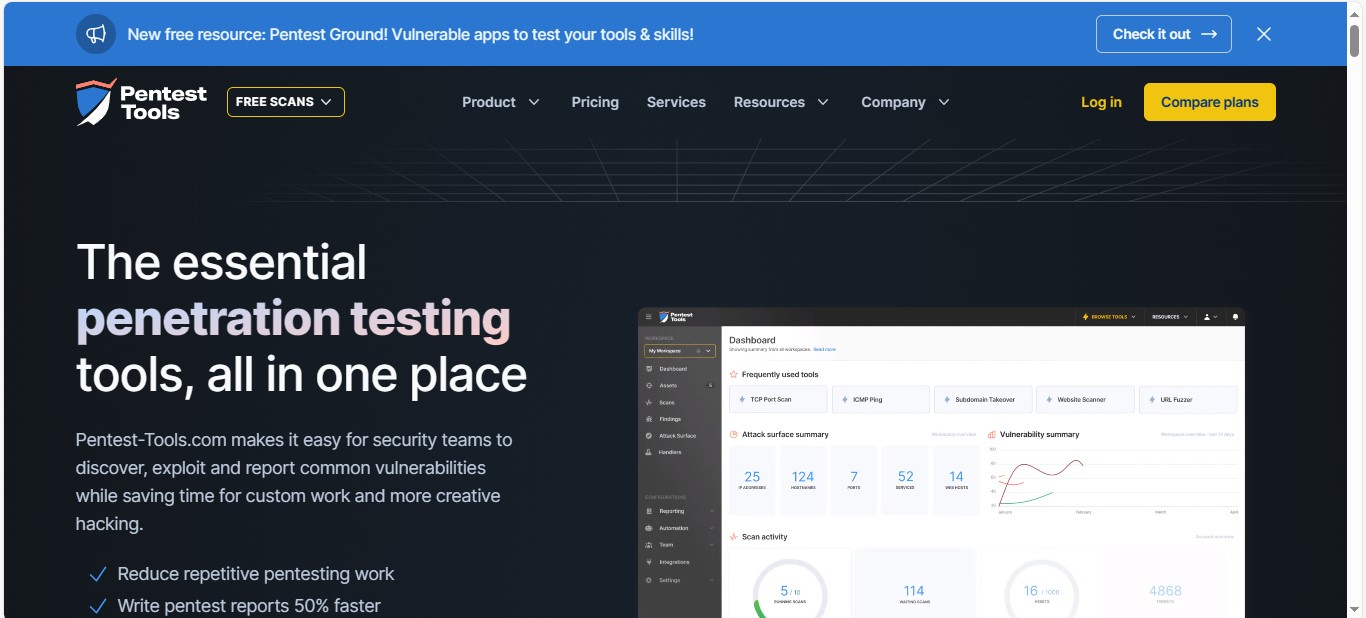1366x618 pixels.
Task: Click the Account overview label beside Scan activity
Action: click(1214, 537)
